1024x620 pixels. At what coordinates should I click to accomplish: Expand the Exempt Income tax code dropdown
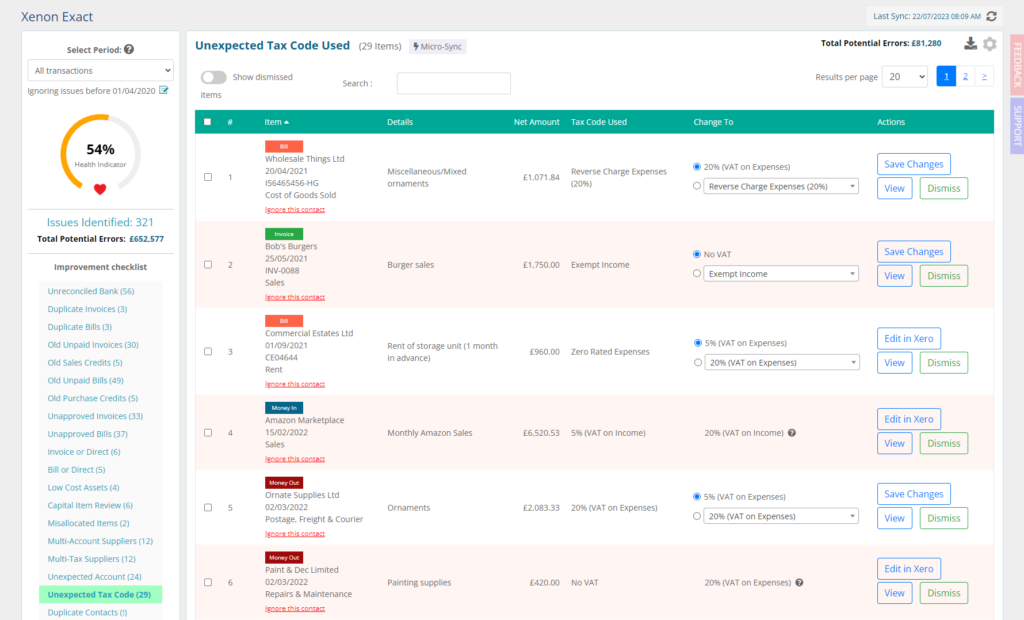tap(781, 274)
